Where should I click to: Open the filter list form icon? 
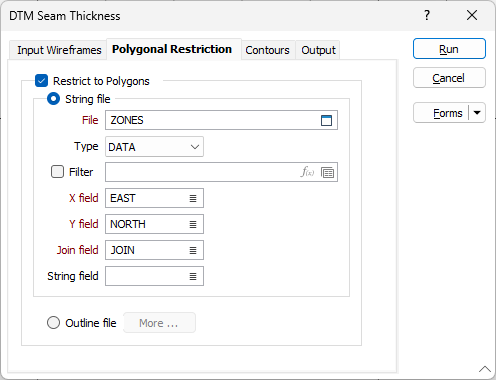pos(327,173)
